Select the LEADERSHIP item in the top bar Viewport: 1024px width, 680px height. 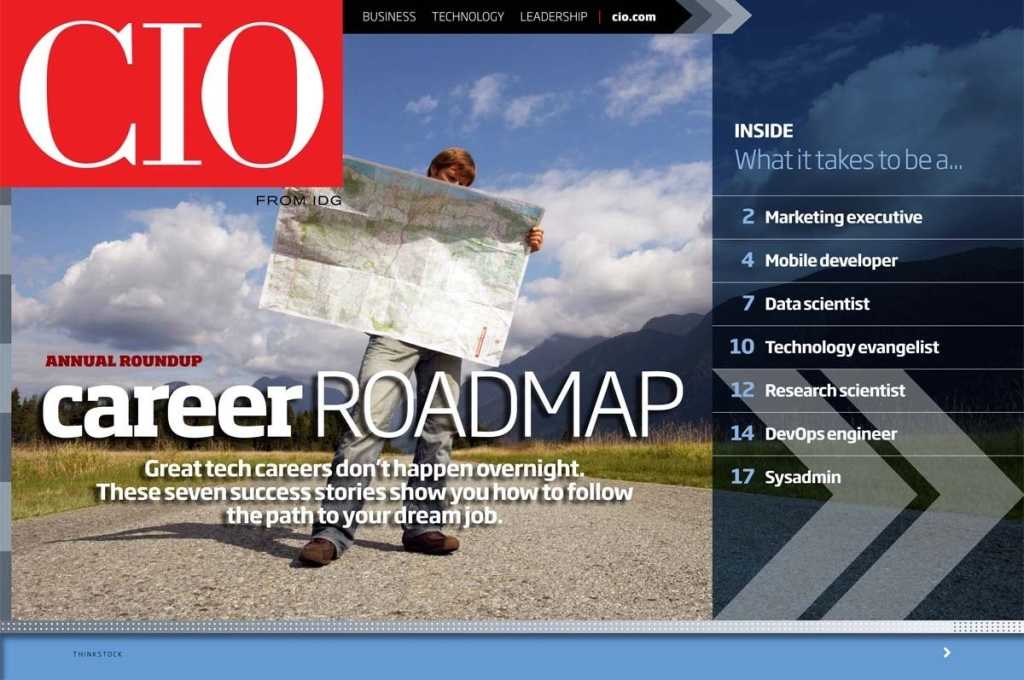tap(553, 17)
